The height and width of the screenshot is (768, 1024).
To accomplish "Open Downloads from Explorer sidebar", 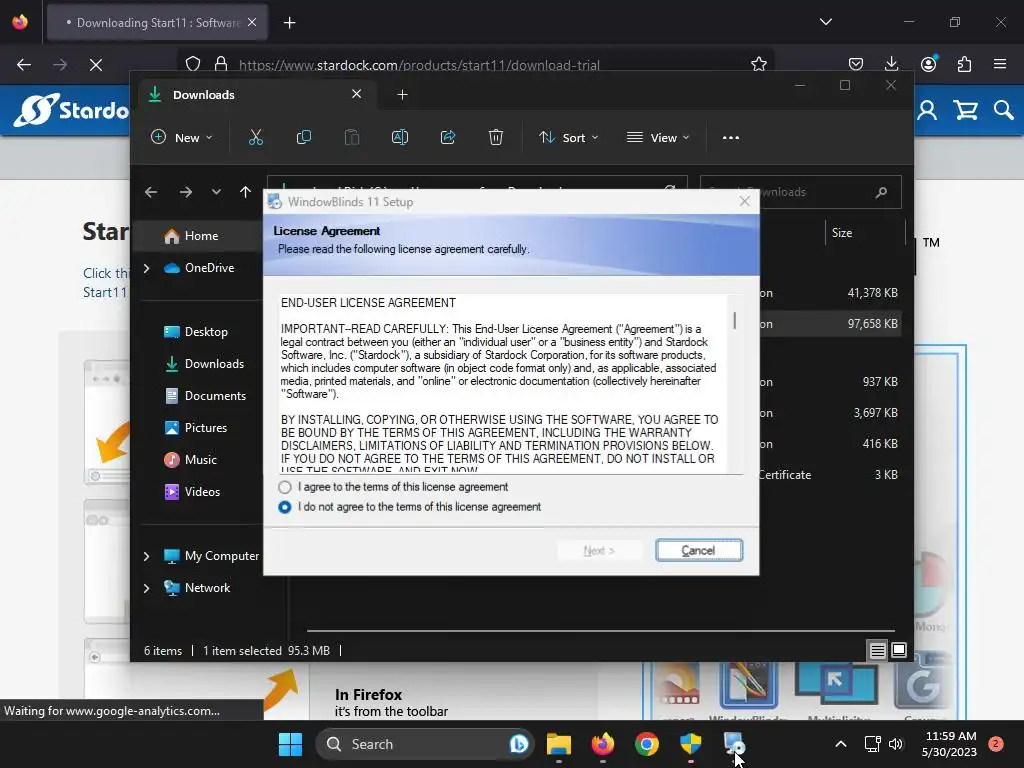I will coord(204,364).
